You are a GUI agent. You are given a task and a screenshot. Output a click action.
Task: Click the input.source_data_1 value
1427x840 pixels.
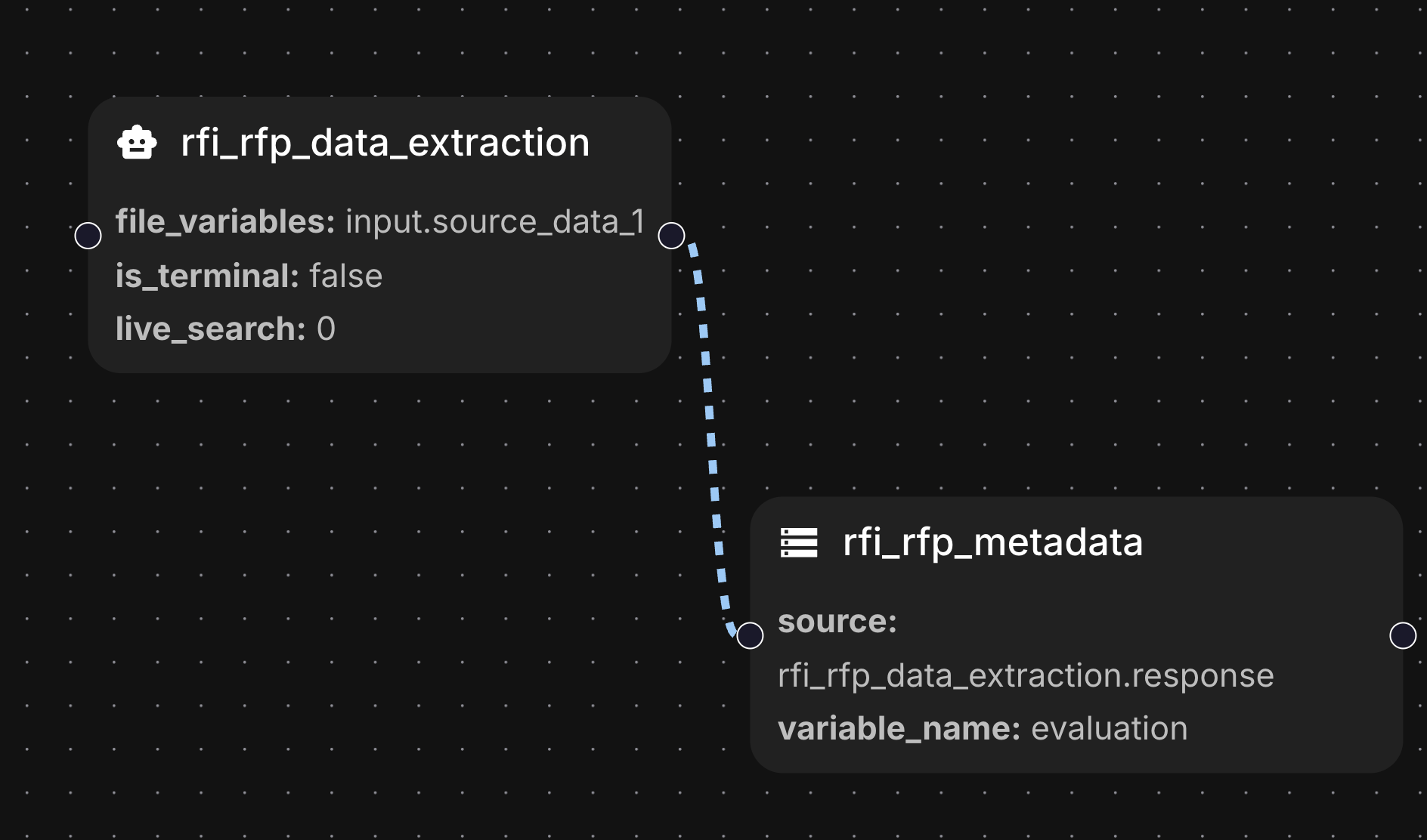coord(494,221)
